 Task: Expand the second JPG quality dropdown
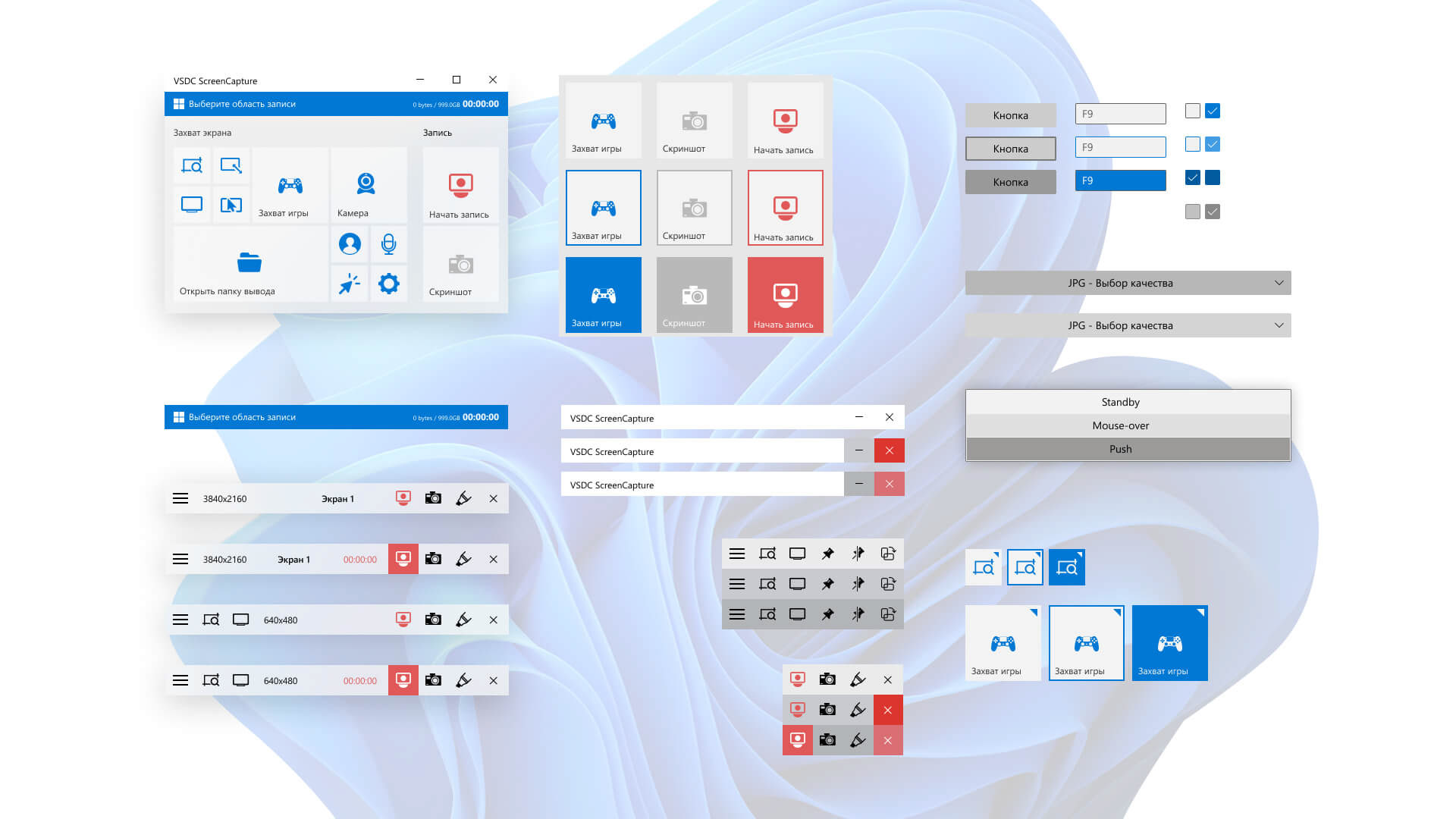(x=1127, y=325)
